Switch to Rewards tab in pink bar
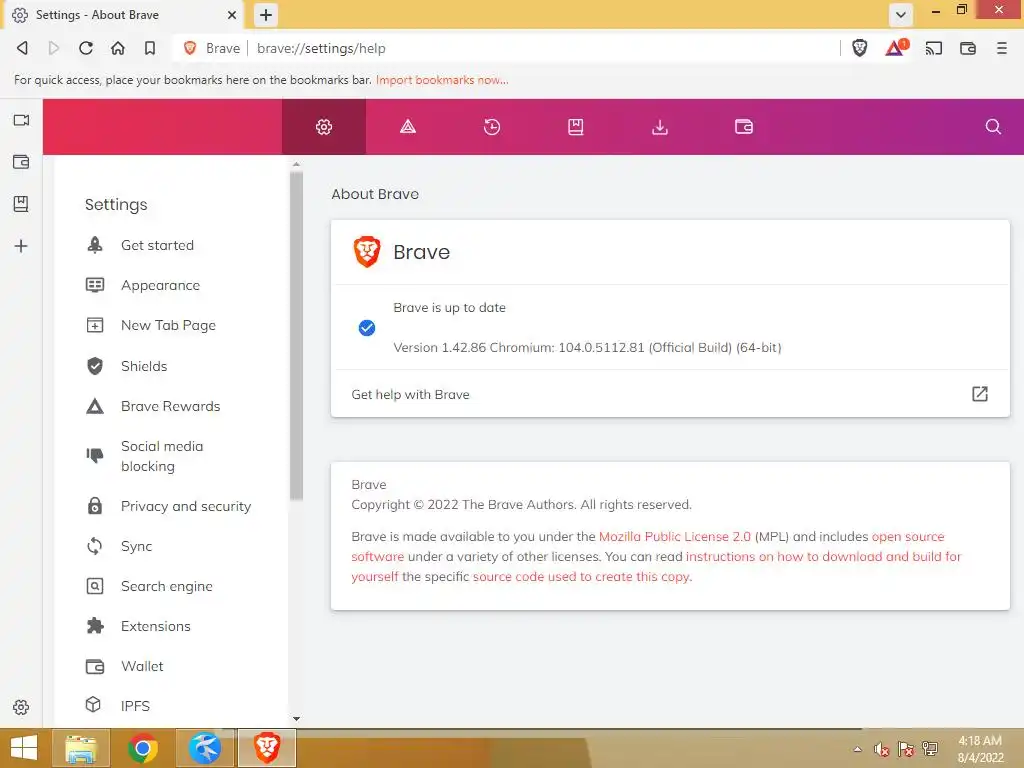This screenshot has height=768, width=1024. point(408,127)
